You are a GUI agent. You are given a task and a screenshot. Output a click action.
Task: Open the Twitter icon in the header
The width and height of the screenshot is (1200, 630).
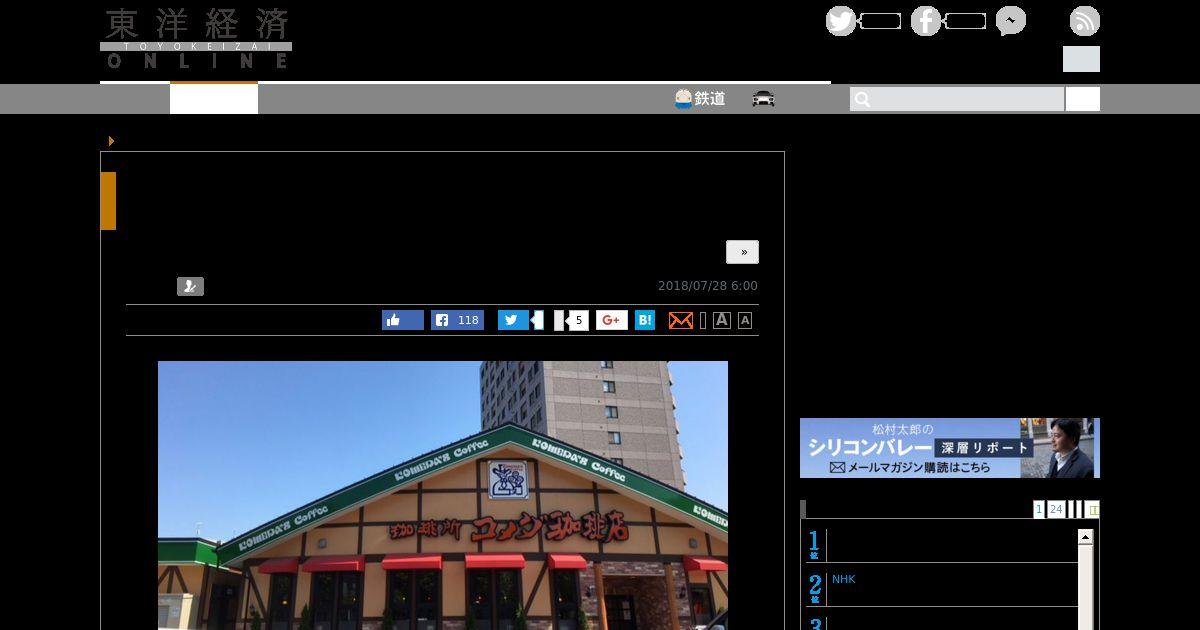(840, 21)
